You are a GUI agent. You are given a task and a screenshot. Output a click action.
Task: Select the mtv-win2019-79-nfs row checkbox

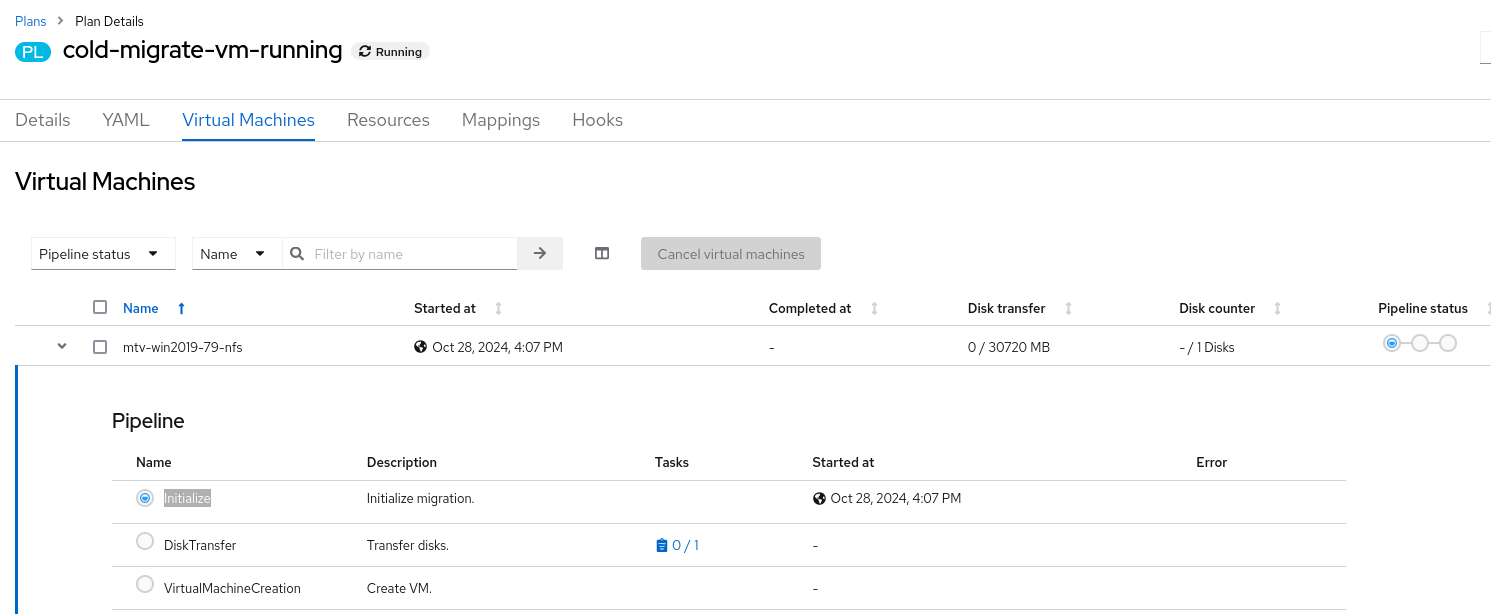100,347
